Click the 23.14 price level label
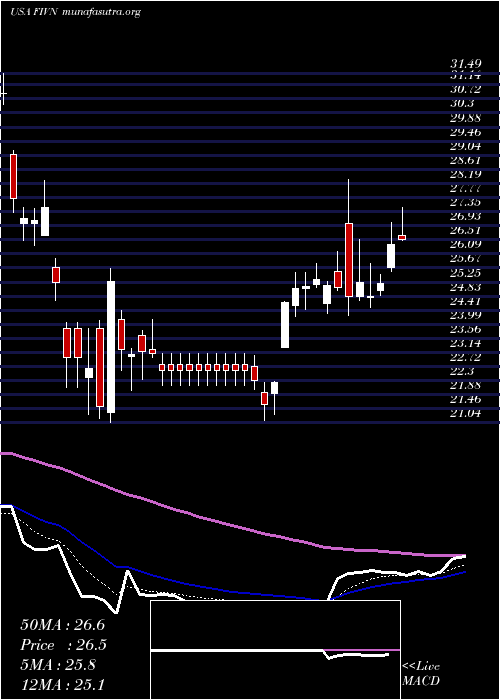This screenshot has width=500, height=700. pyautogui.click(x=466, y=344)
